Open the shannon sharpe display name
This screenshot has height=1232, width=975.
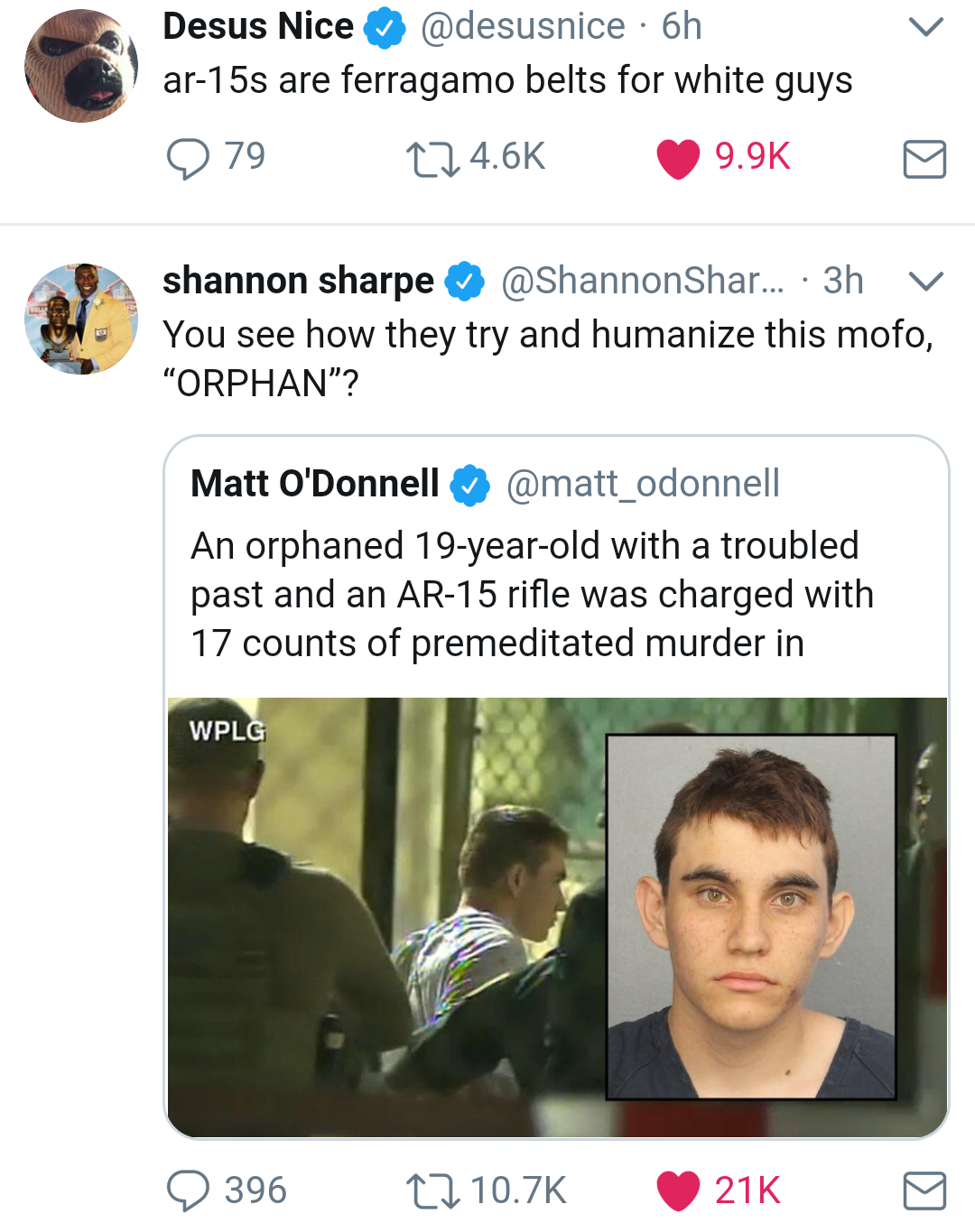click(298, 281)
